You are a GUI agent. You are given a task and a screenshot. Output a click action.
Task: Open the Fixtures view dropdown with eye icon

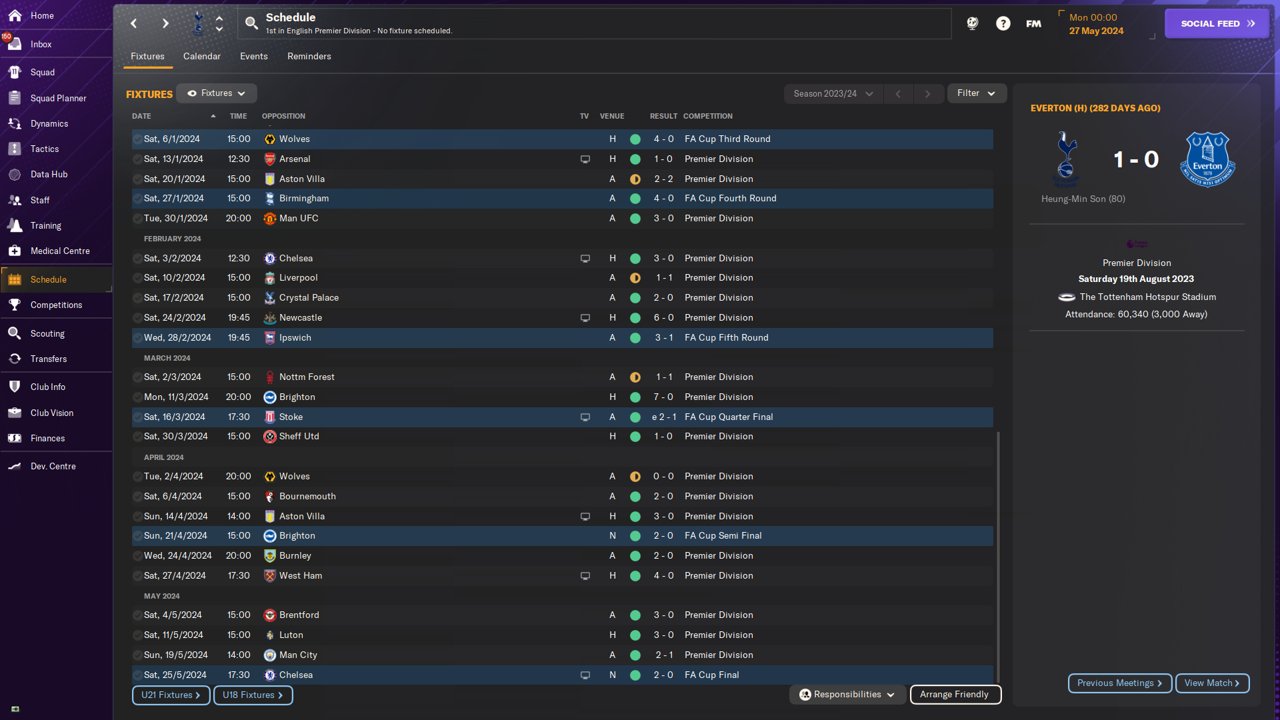[216, 93]
